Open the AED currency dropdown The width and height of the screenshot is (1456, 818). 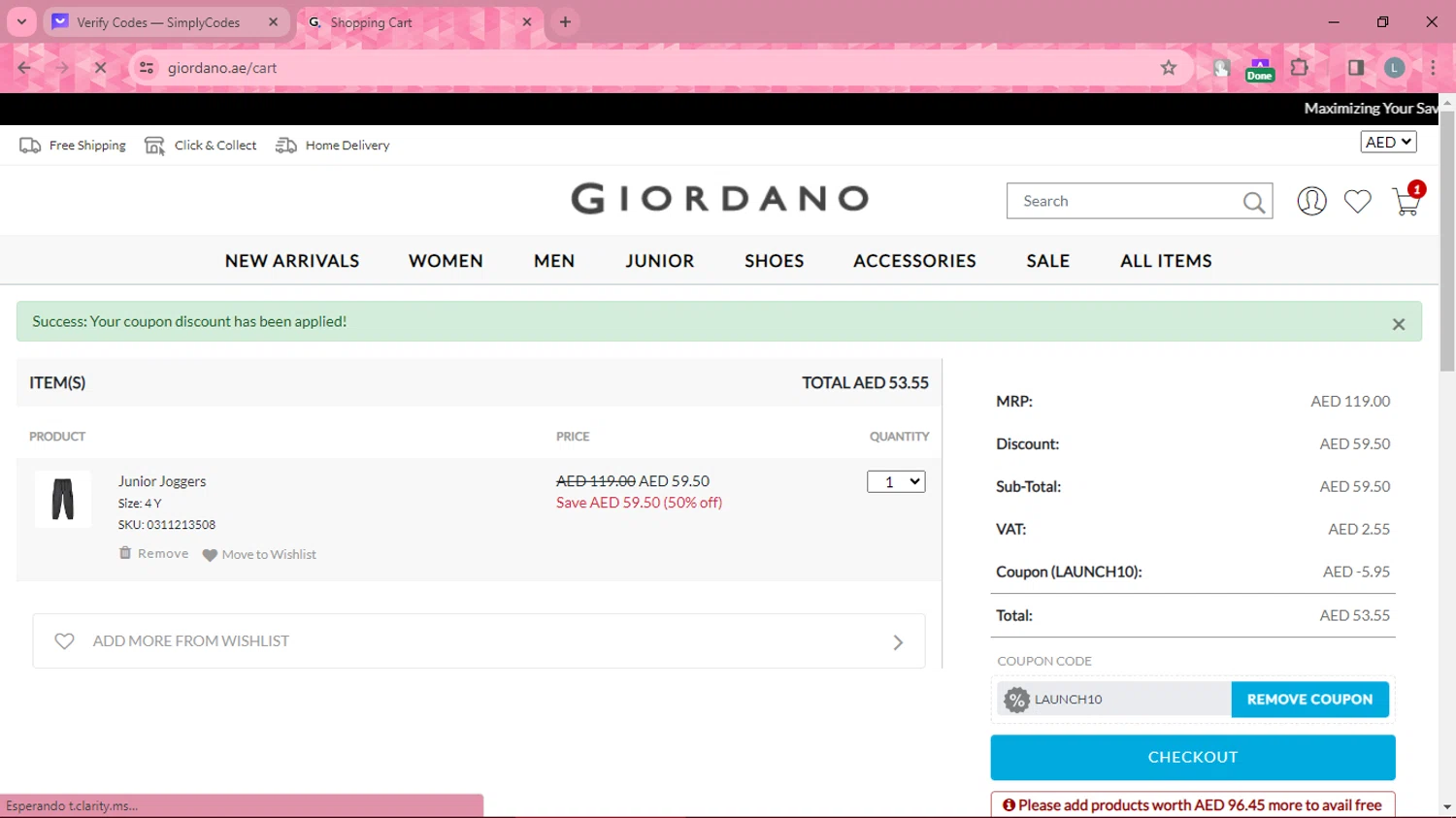point(1388,142)
